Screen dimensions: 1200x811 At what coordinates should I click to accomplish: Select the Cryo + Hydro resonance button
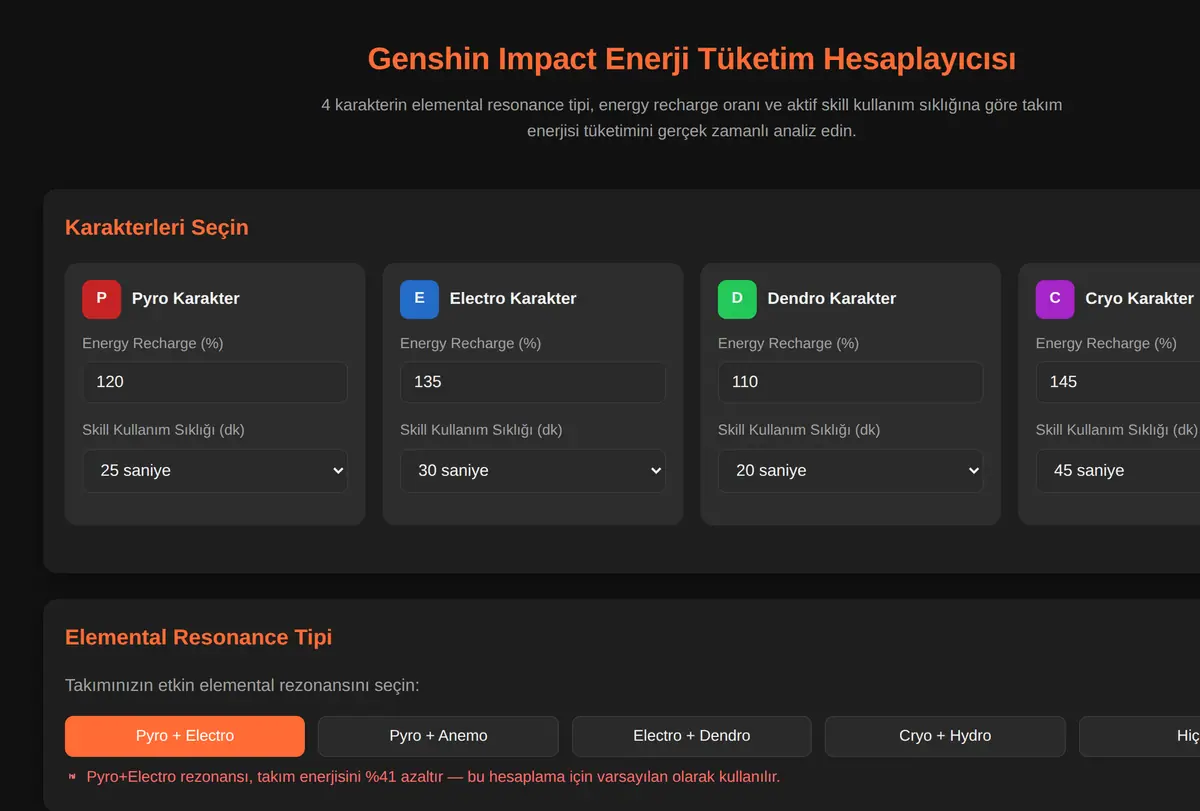pyautogui.click(x=945, y=736)
